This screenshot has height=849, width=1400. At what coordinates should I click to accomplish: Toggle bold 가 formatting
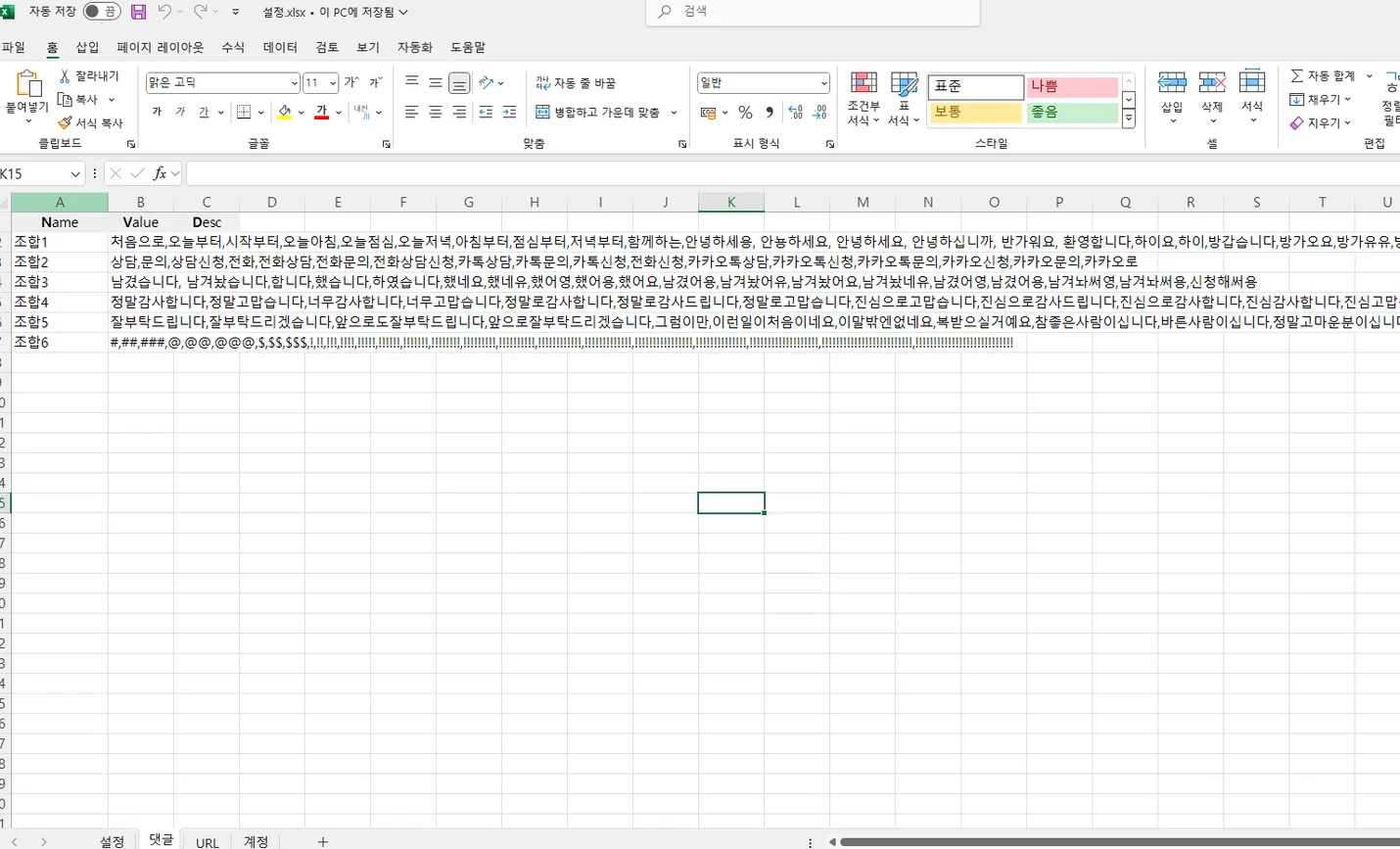(157, 113)
